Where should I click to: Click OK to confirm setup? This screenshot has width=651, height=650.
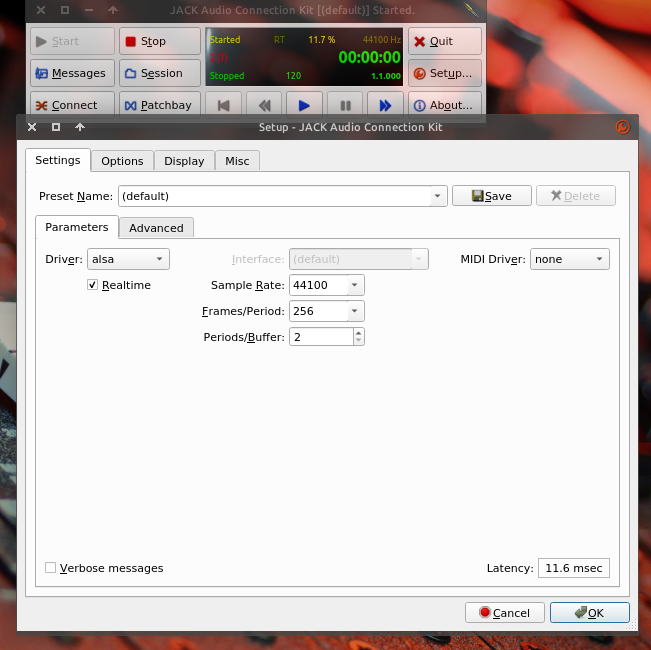[x=589, y=612]
